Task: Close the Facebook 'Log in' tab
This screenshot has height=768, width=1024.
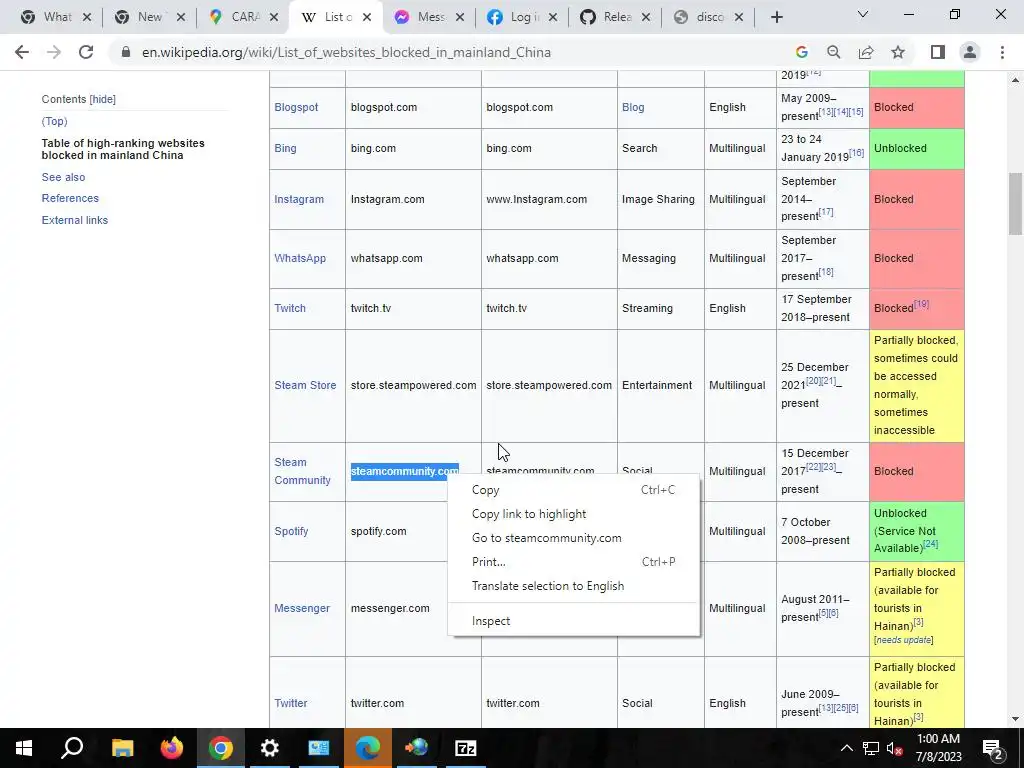Action: point(553,18)
